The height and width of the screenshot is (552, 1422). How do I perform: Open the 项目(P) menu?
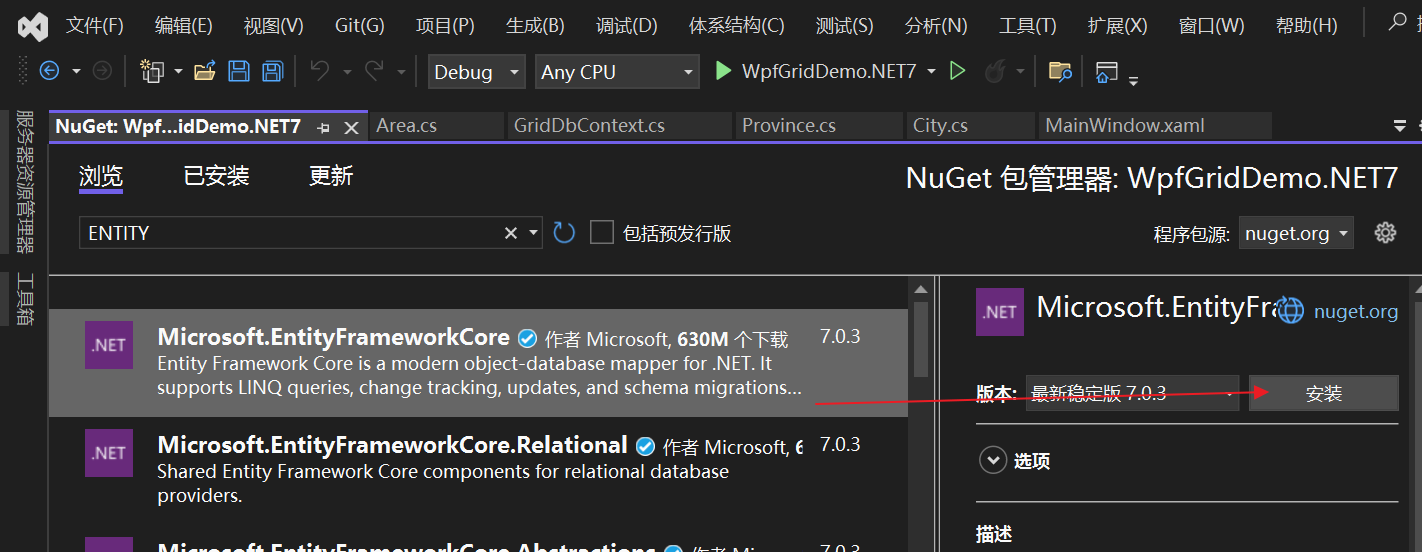point(445,26)
